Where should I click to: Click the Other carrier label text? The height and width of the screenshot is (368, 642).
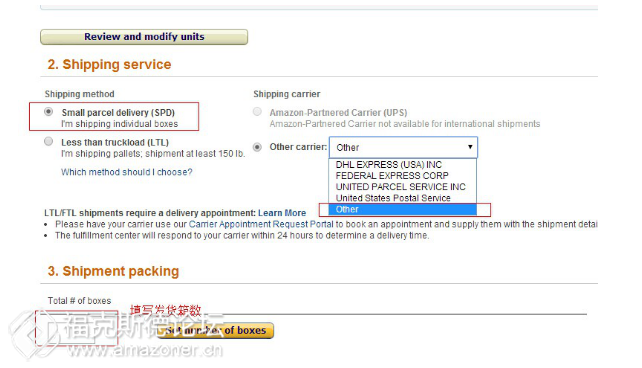pyautogui.click(x=298, y=147)
